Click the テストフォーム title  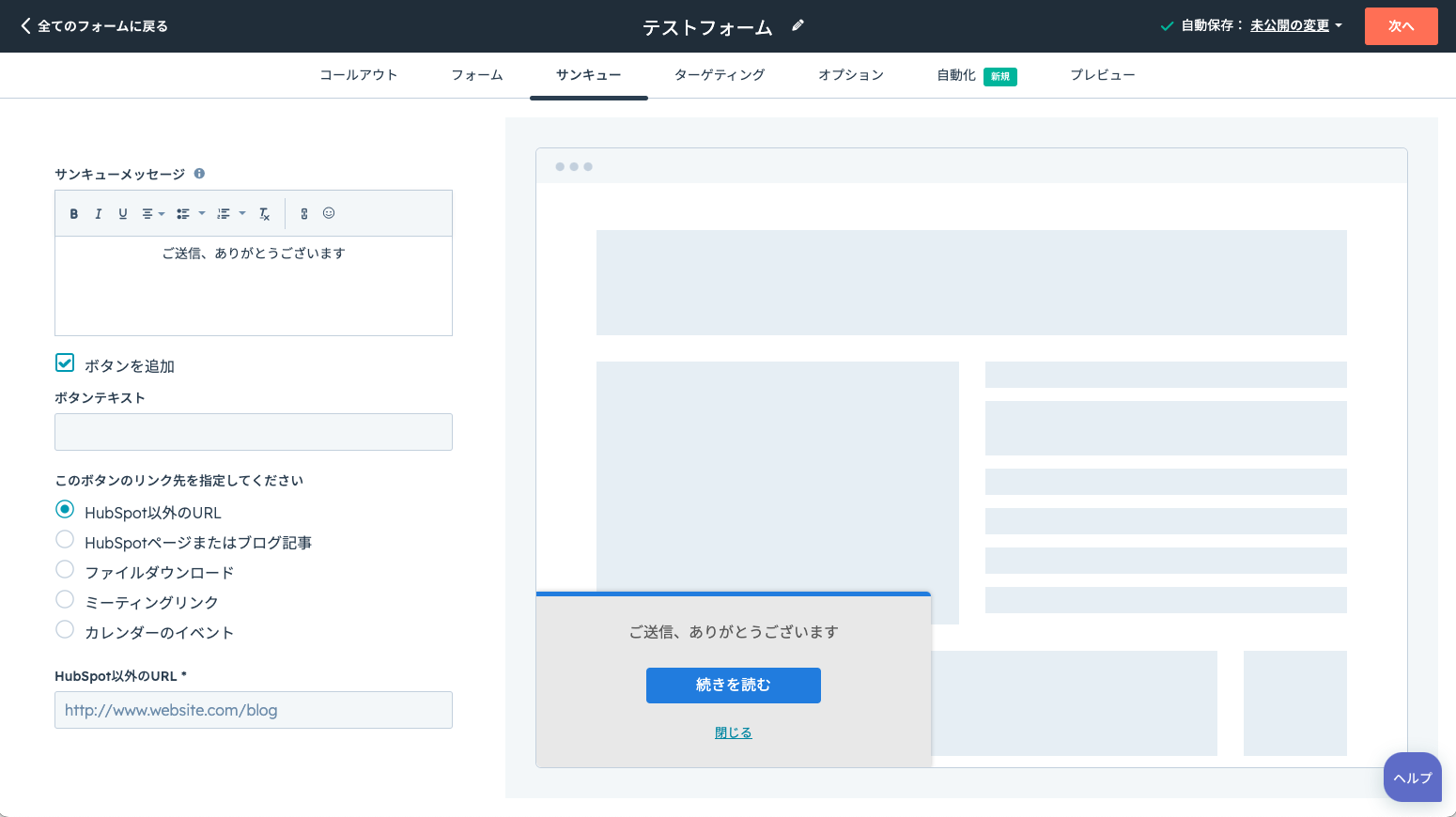(x=707, y=27)
